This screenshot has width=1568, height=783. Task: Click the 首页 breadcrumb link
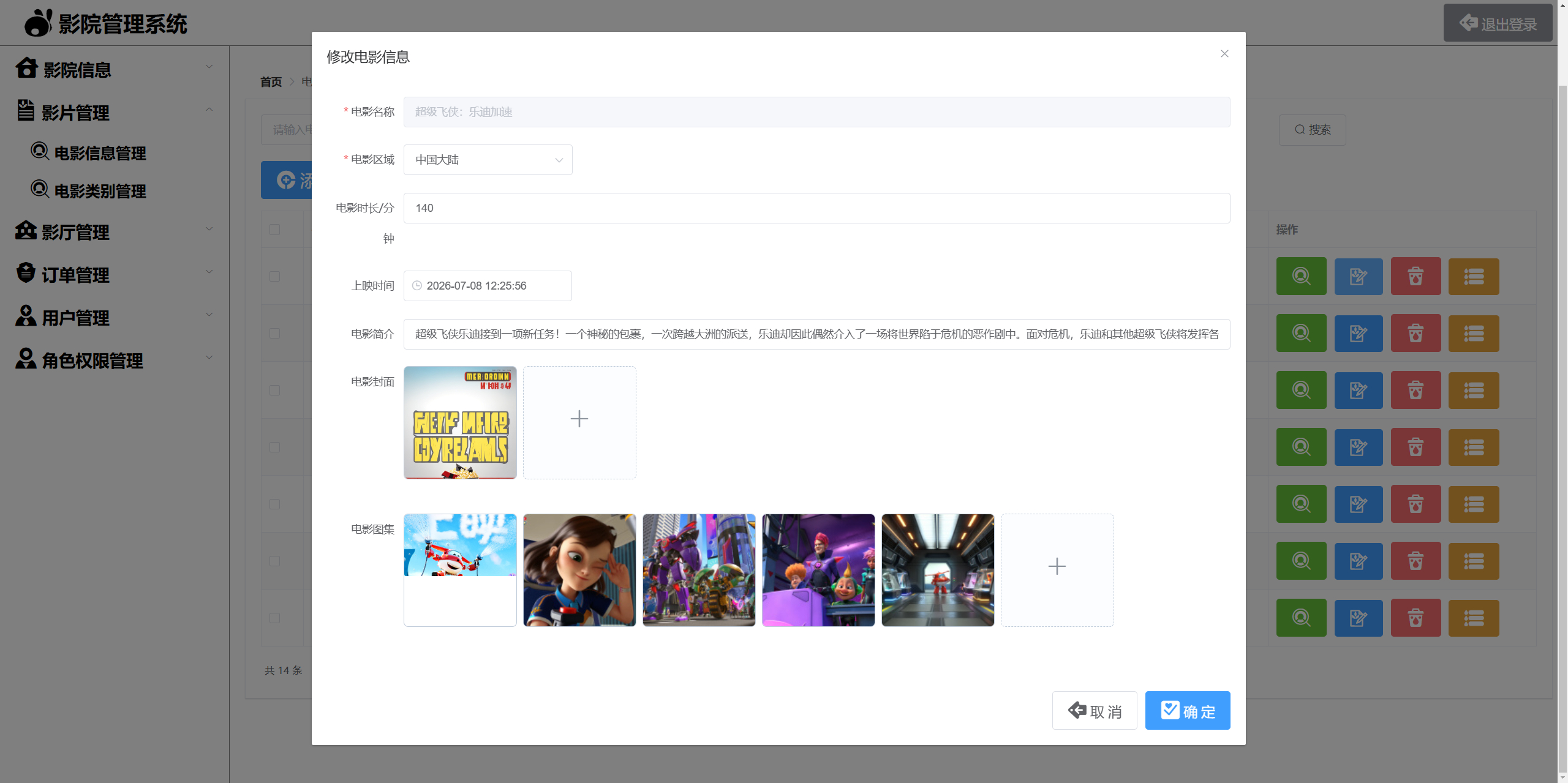pyautogui.click(x=271, y=81)
